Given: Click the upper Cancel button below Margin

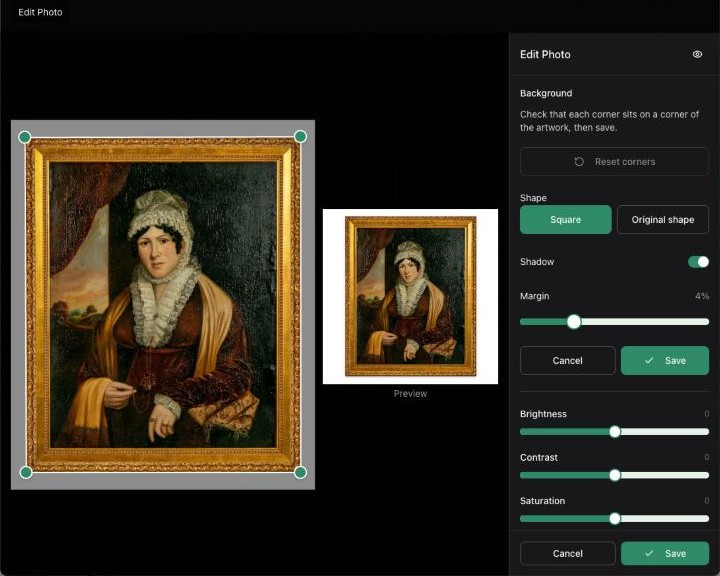Looking at the screenshot, I should pyautogui.click(x=568, y=361).
